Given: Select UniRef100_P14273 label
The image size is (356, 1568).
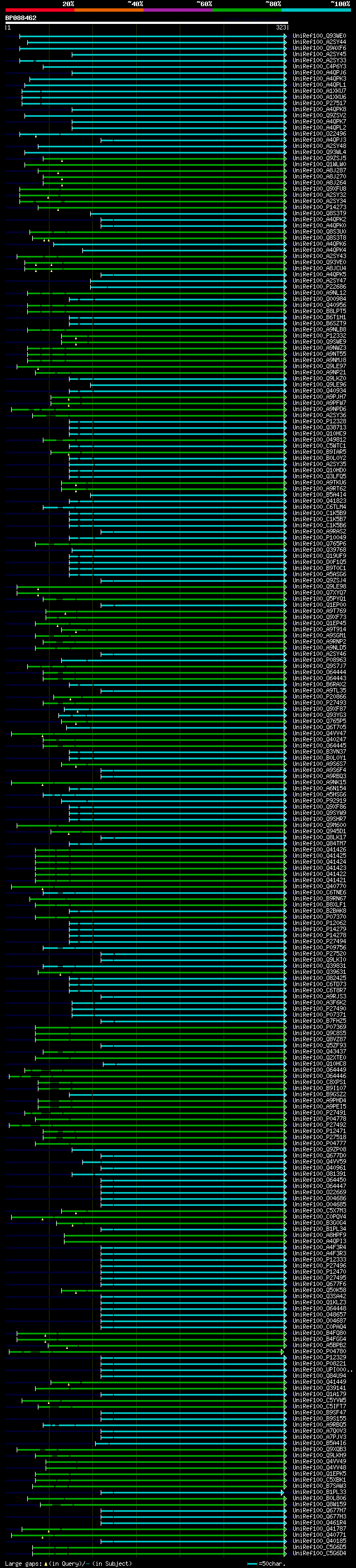Looking at the screenshot, I should (x=319, y=207).
